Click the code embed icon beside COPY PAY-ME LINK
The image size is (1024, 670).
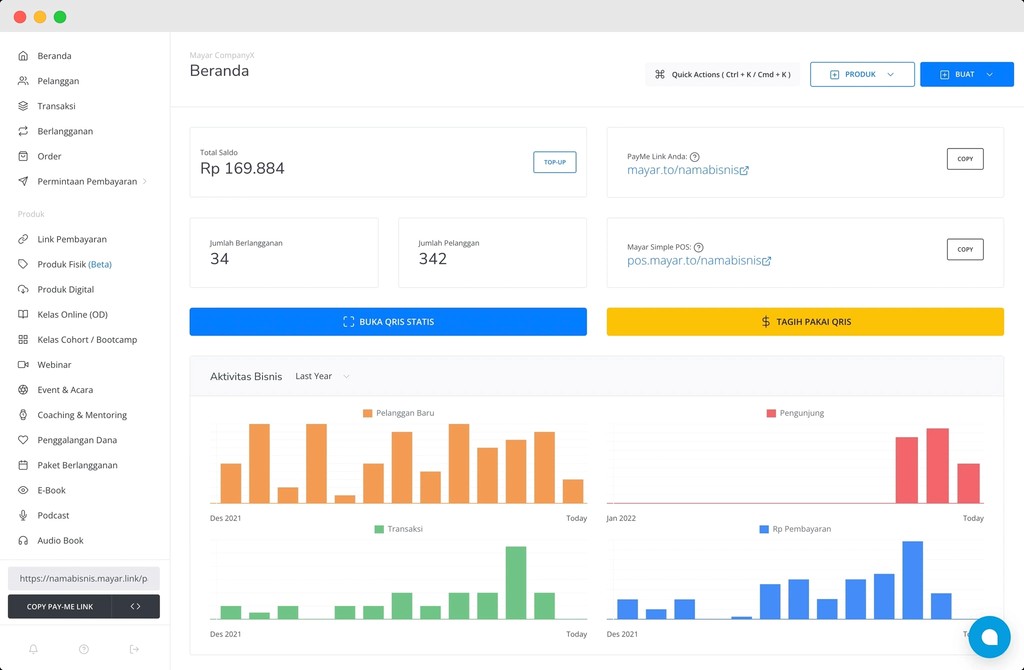coord(137,606)
